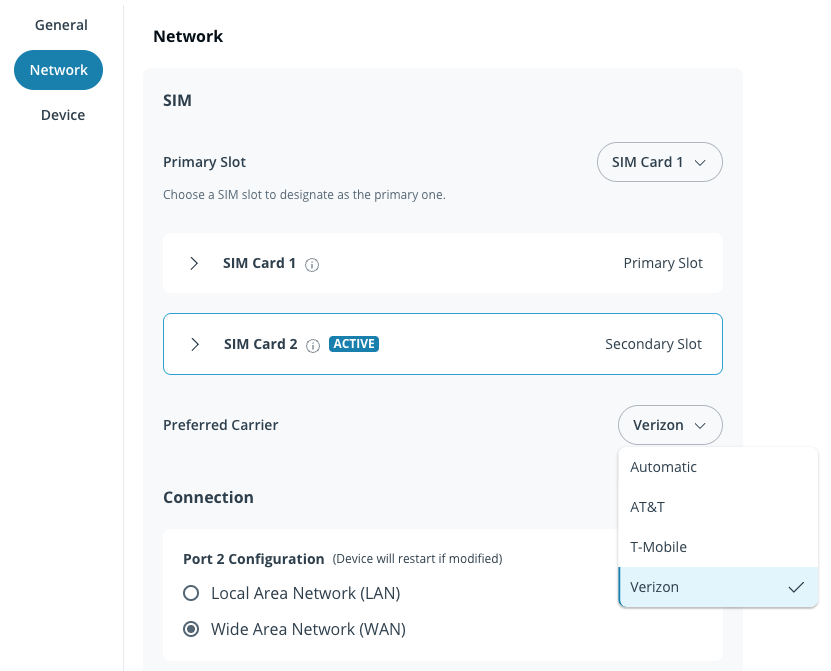This screenshot has height=671, width=831.
Task: Click the info icon beside SIM Card 2
Action: click(313, 345)
